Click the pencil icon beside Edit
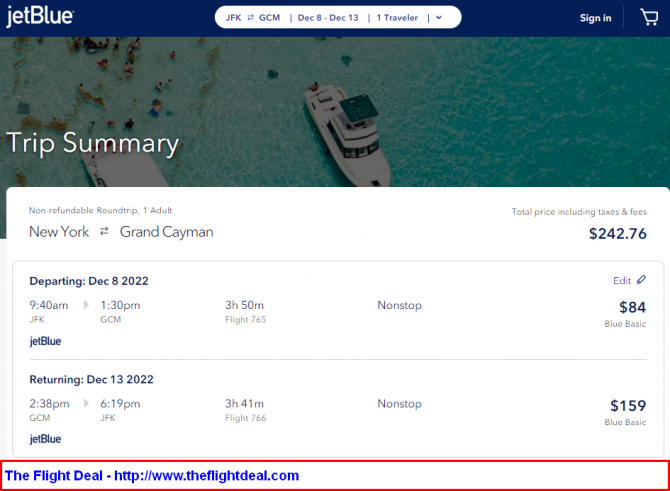This screenshot has width=670, height=491. pyautogui.click(x=641, y=280)
